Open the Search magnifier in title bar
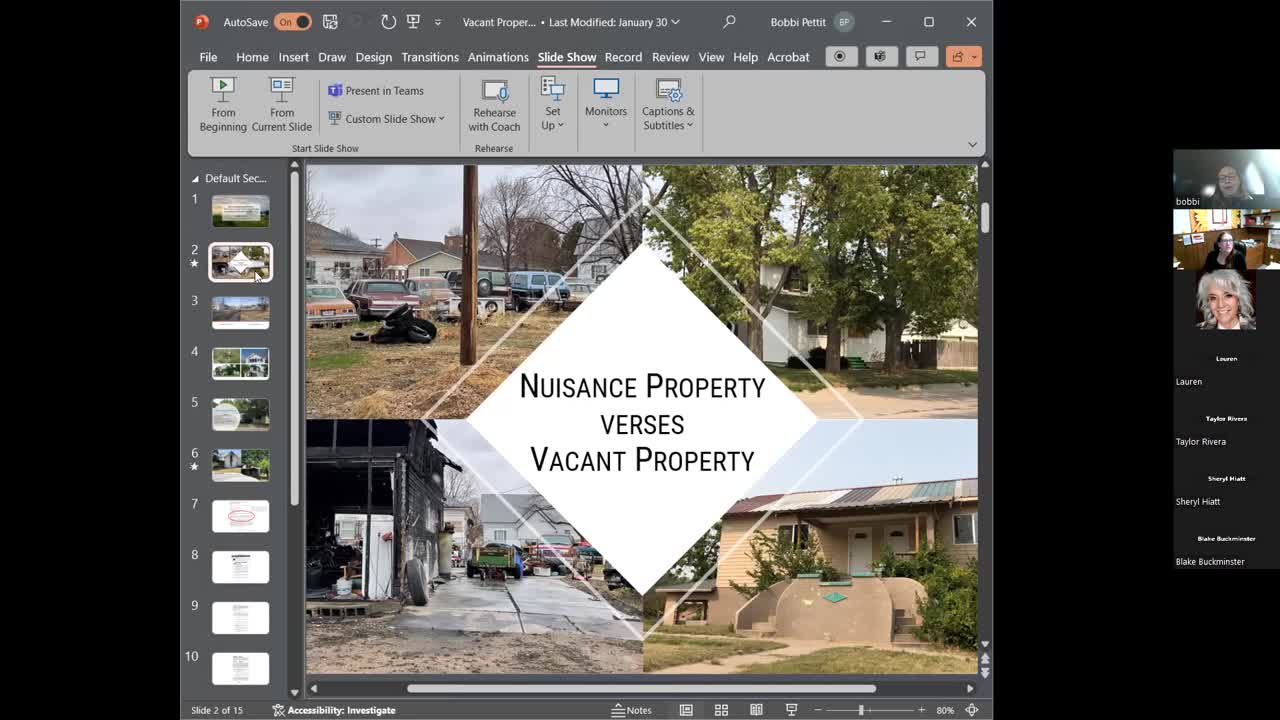1280x720 pixels. (x=729, y=21)
